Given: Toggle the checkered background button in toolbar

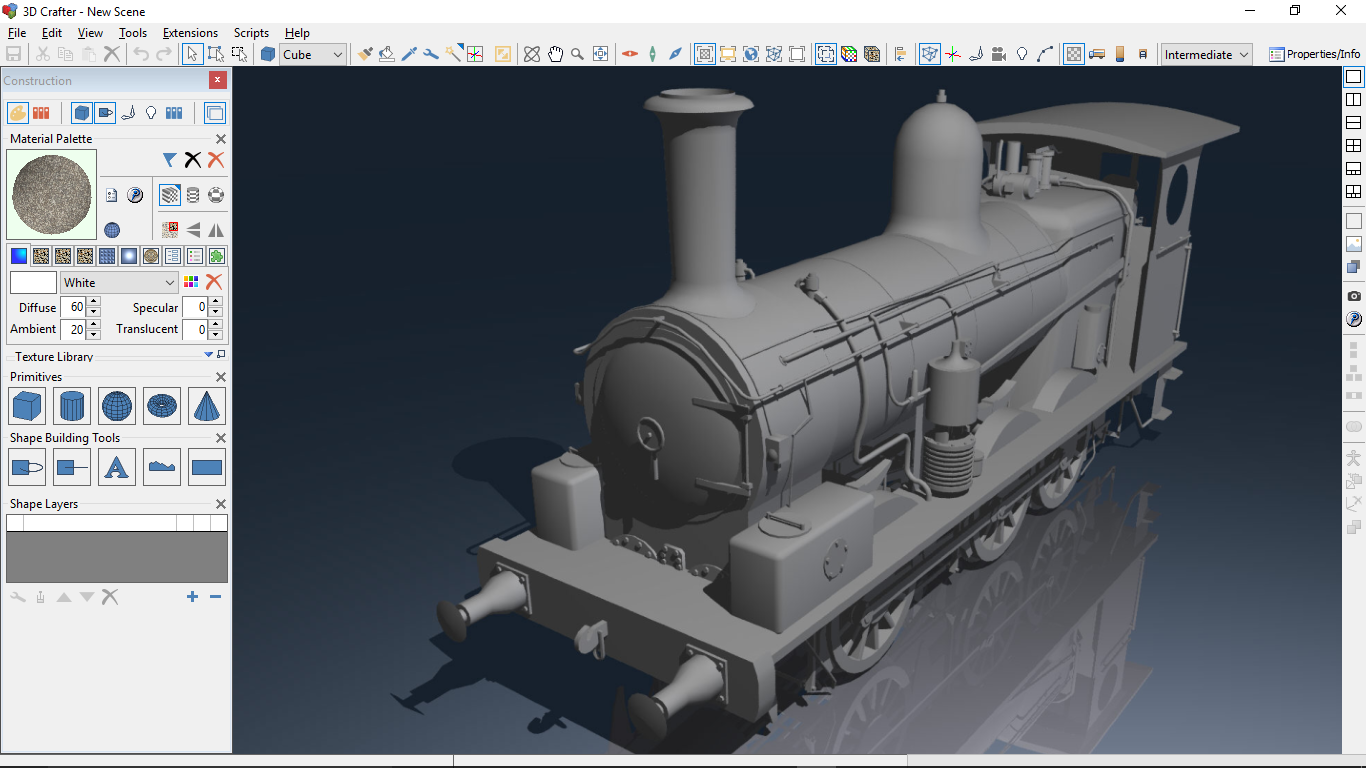Looking at the screenshot, I should pyautogui.click(x=1073, y=54).
